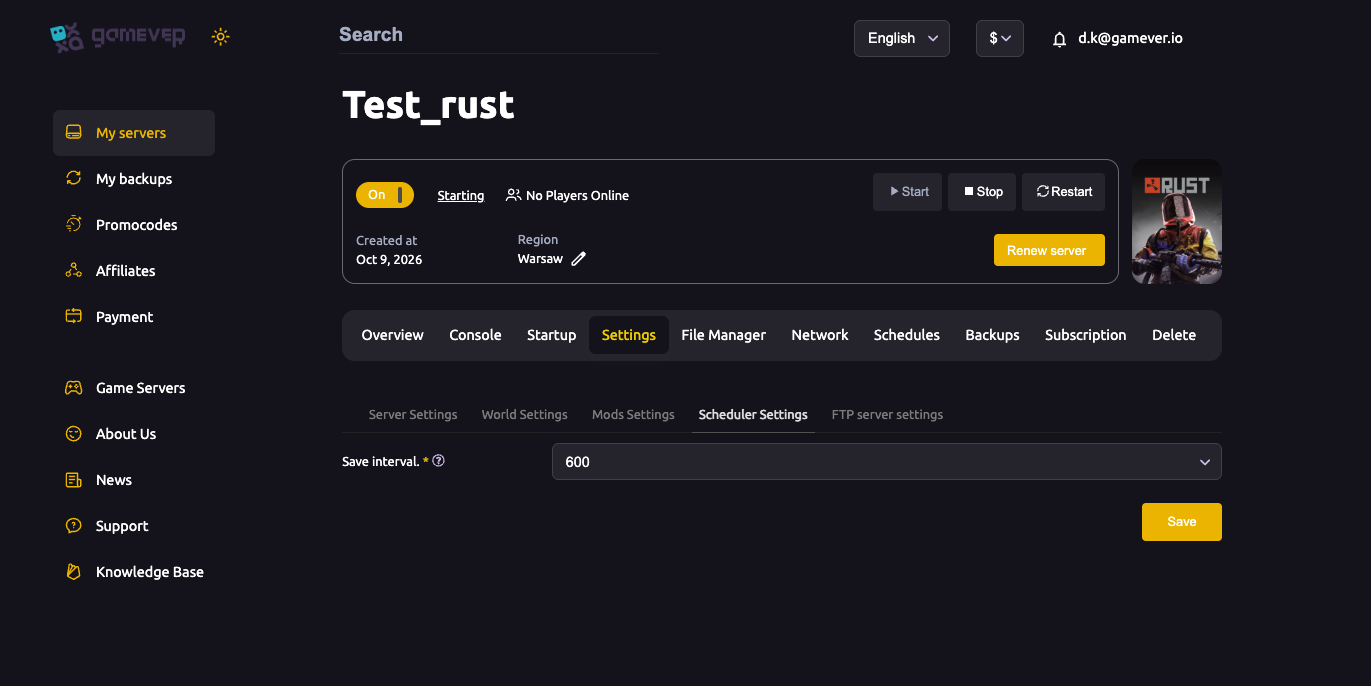Click the Starting status link

coord(461,195)
